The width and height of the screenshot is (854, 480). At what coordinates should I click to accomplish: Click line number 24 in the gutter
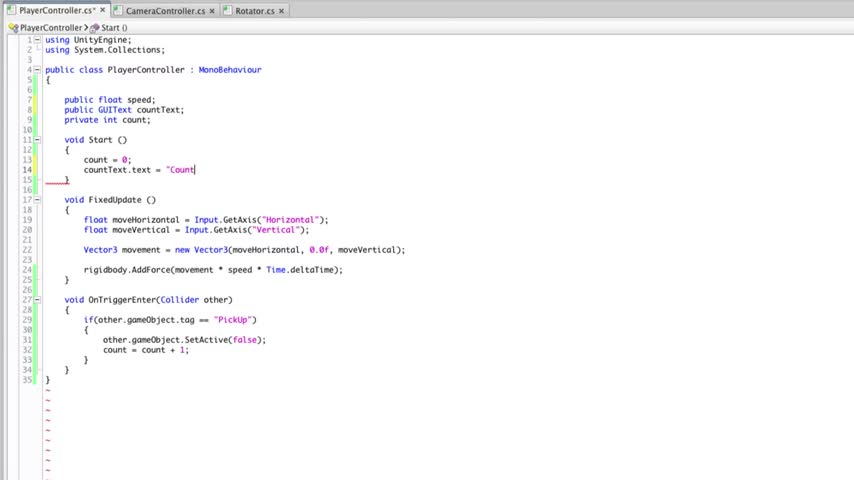[x=27, y=270]
